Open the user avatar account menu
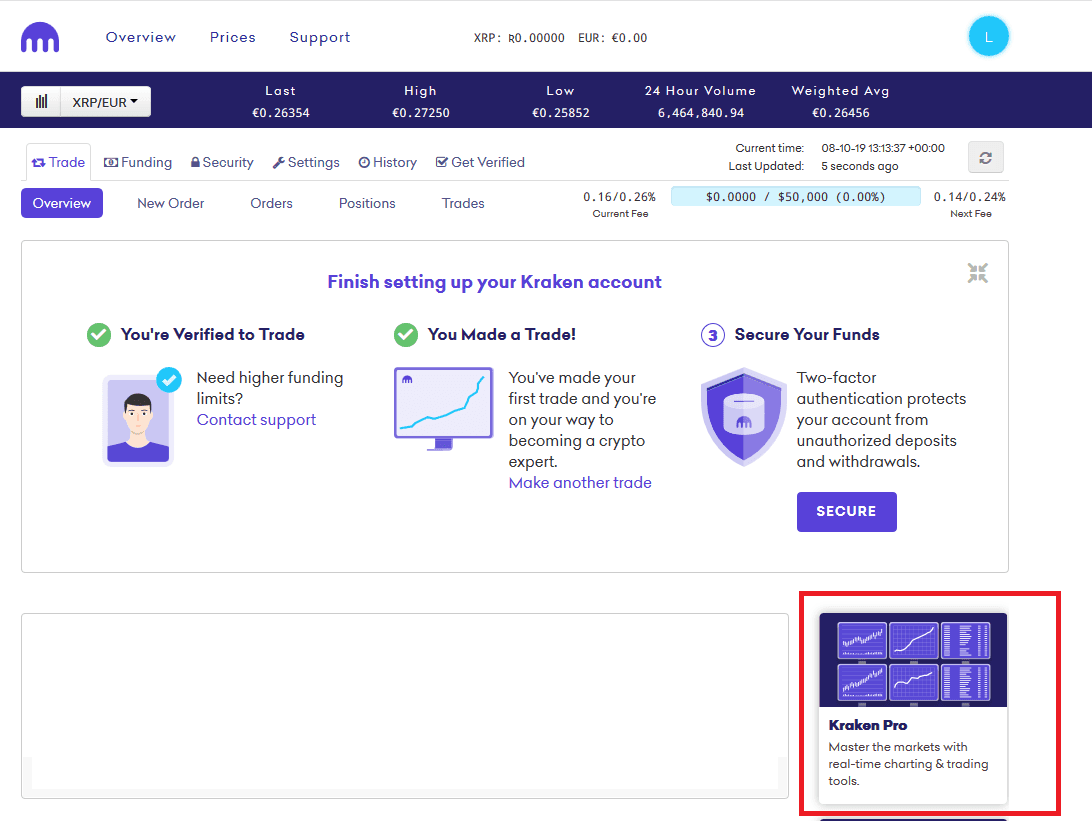1092x821 pixels. (x=988, y=38)
